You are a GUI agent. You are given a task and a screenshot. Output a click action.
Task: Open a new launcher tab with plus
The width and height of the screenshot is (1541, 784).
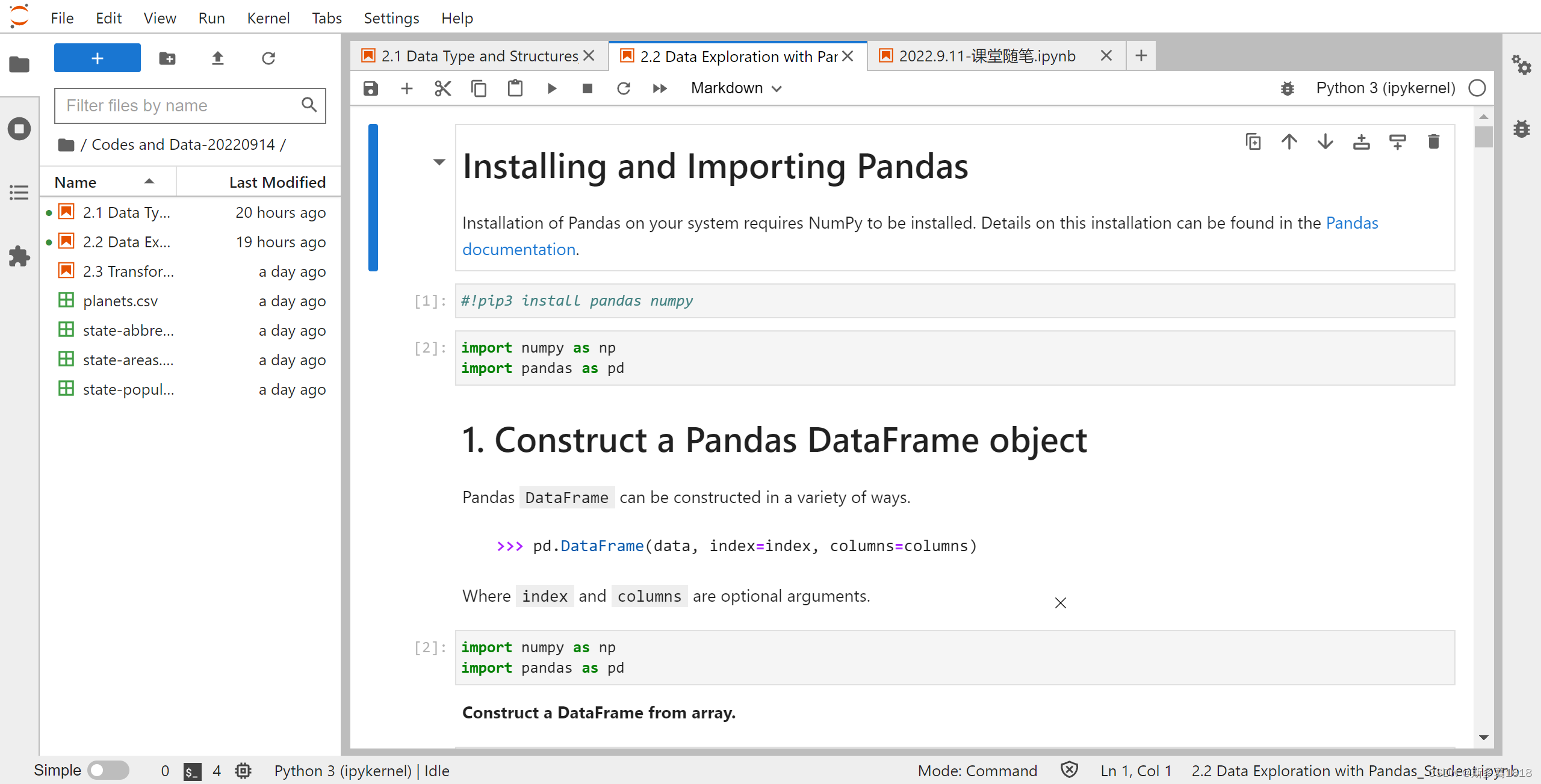click(1141, 56)
